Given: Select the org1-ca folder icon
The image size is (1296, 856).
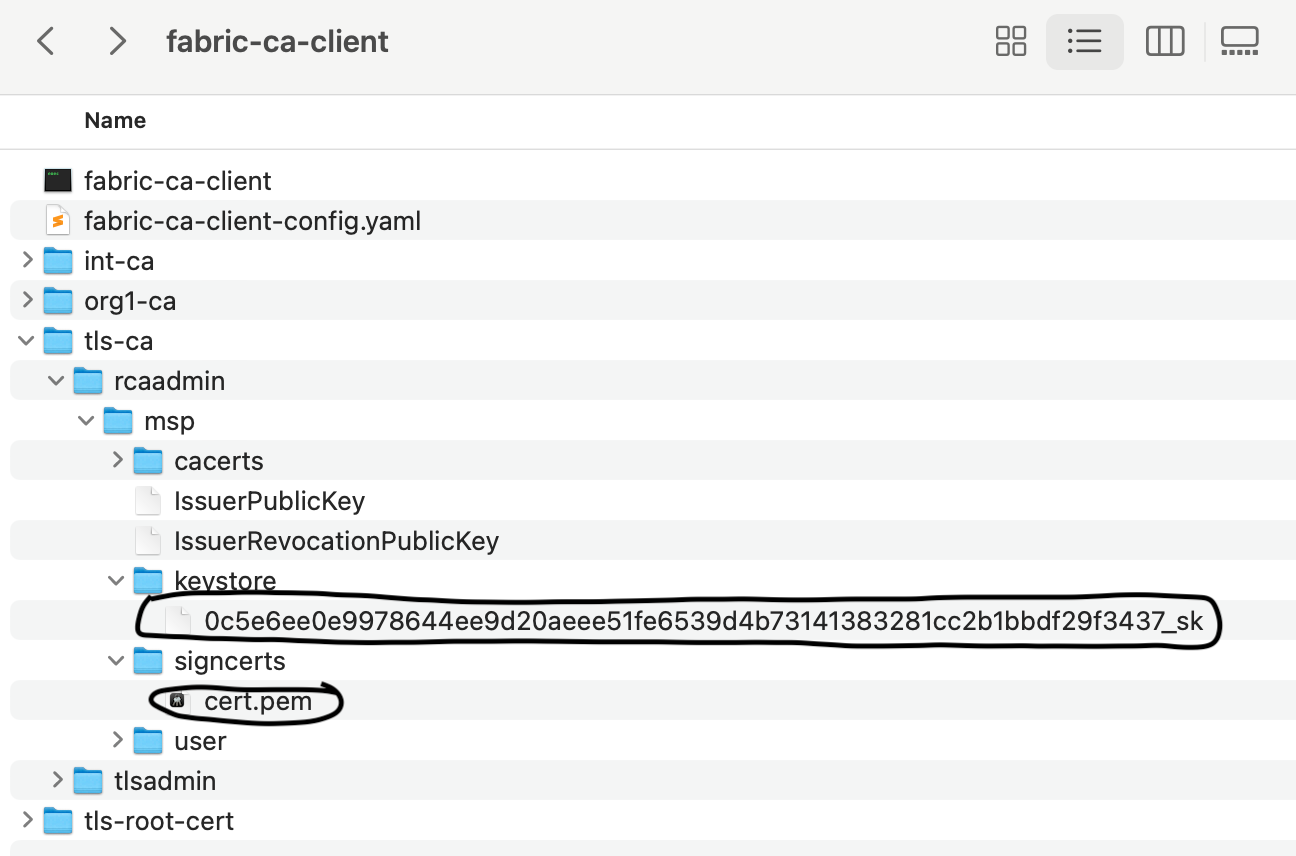Looking at the screenshot, I should (59, 301).
